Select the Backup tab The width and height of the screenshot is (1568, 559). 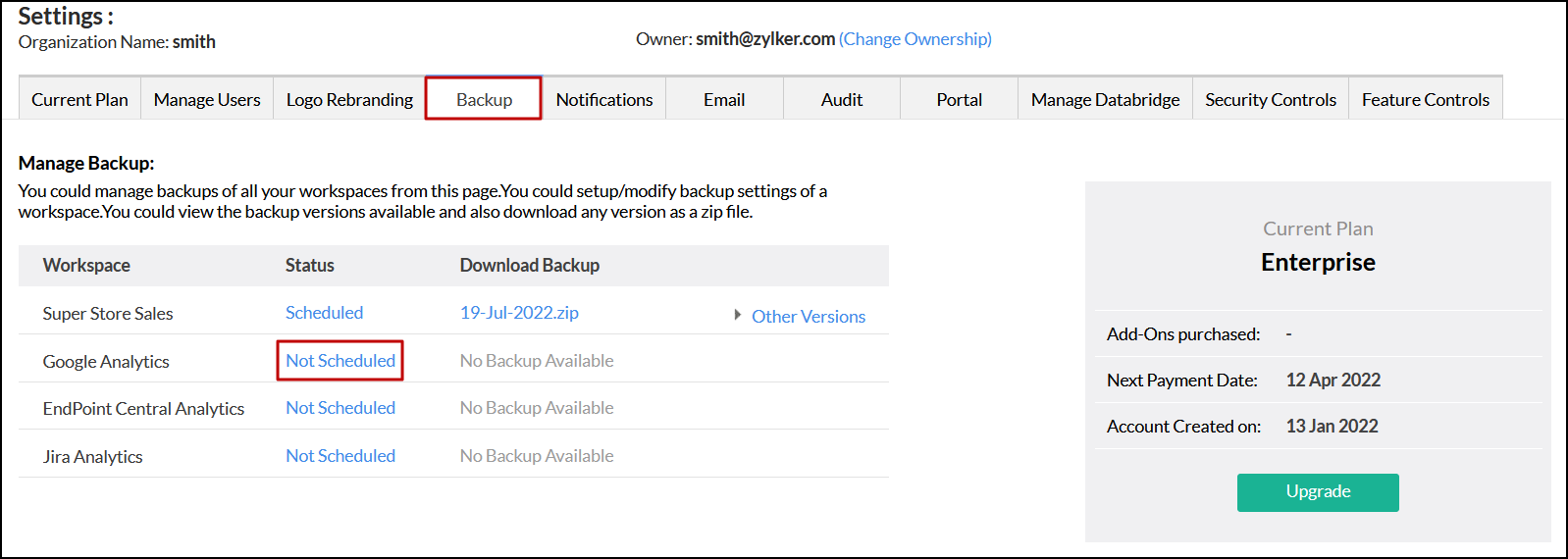coord(484,99)
